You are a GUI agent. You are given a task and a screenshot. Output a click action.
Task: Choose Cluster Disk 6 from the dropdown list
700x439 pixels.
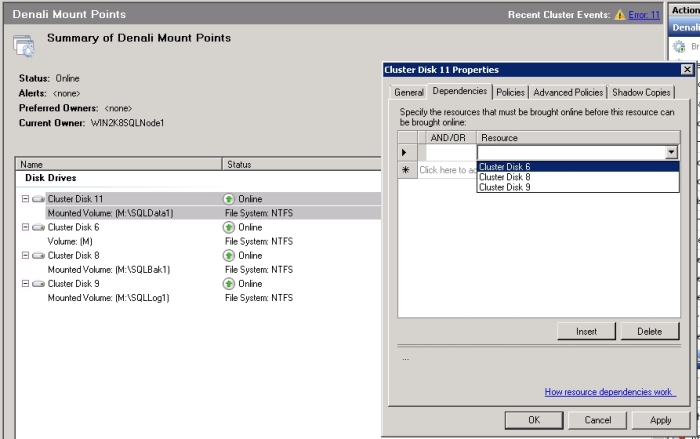click(x=505, y=167)
